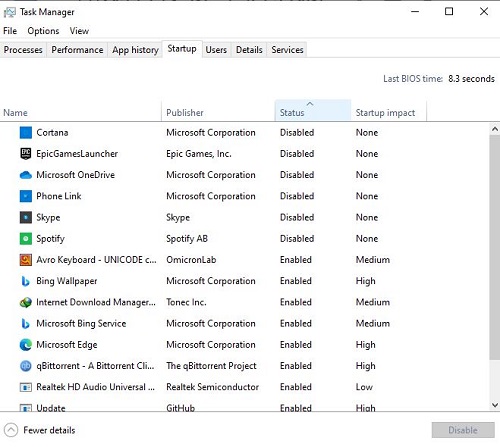Switch to the Processes tab
500x447 pixels.
coord(23,50)
